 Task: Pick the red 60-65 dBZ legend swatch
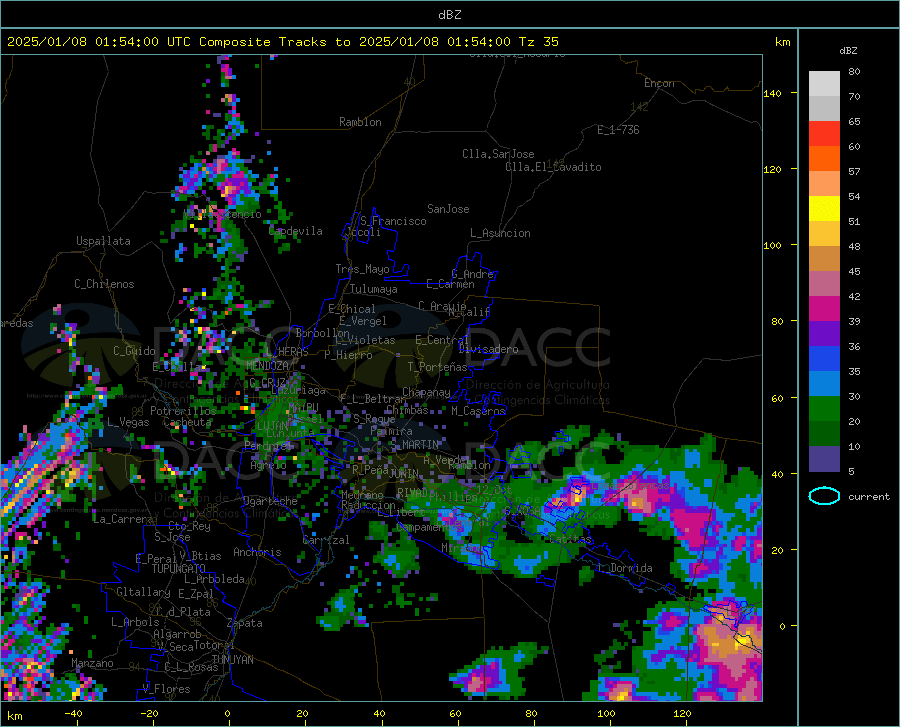pyautogui.click(x=824, y=134)
